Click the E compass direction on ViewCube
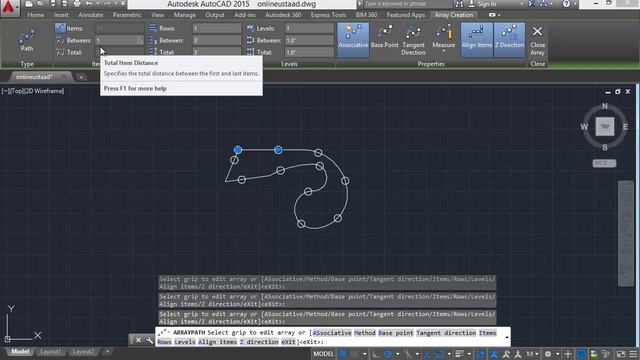The image size is (640, 360). (x=625, y=127)
